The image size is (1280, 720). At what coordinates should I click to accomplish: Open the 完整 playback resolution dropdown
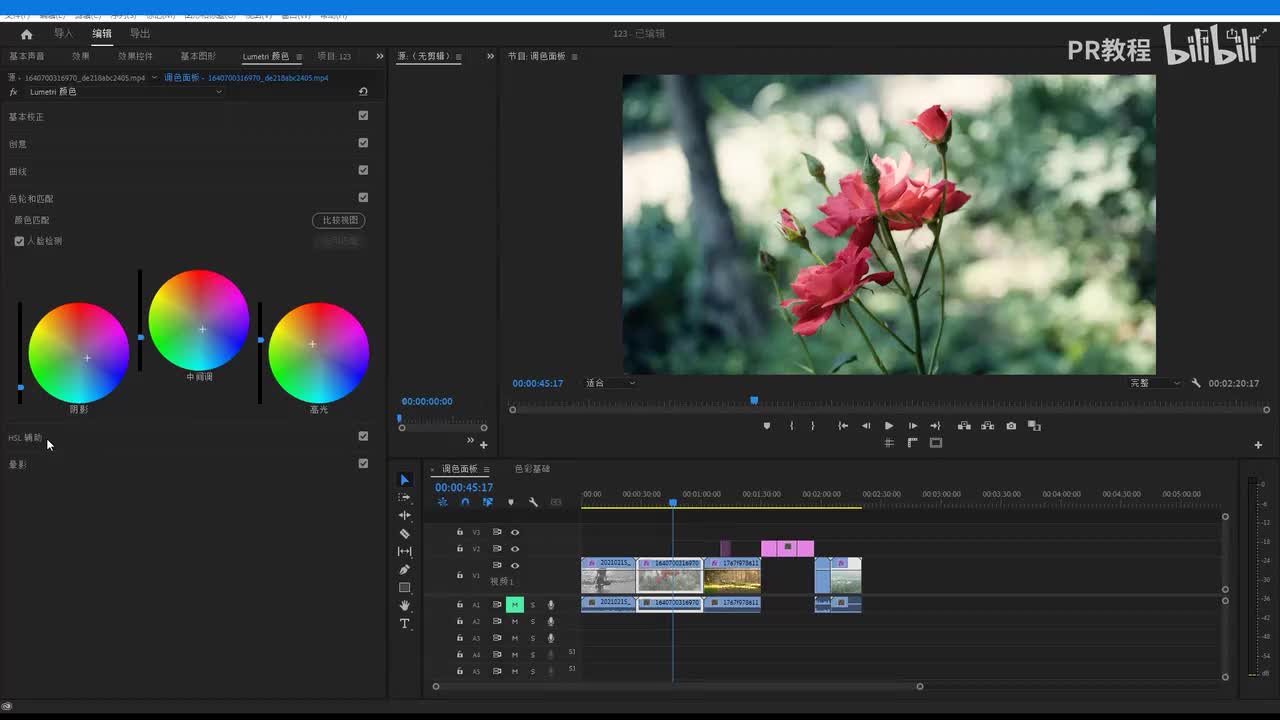point(1155,383)
